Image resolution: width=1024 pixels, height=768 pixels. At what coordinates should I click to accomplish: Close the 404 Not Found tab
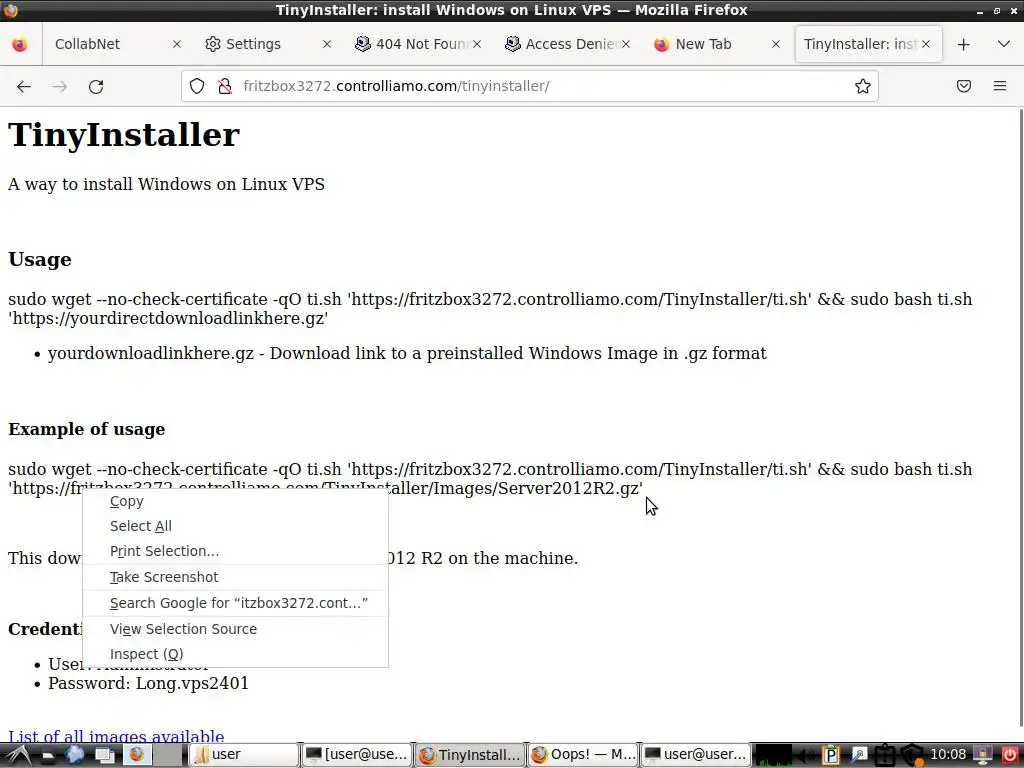477,44
